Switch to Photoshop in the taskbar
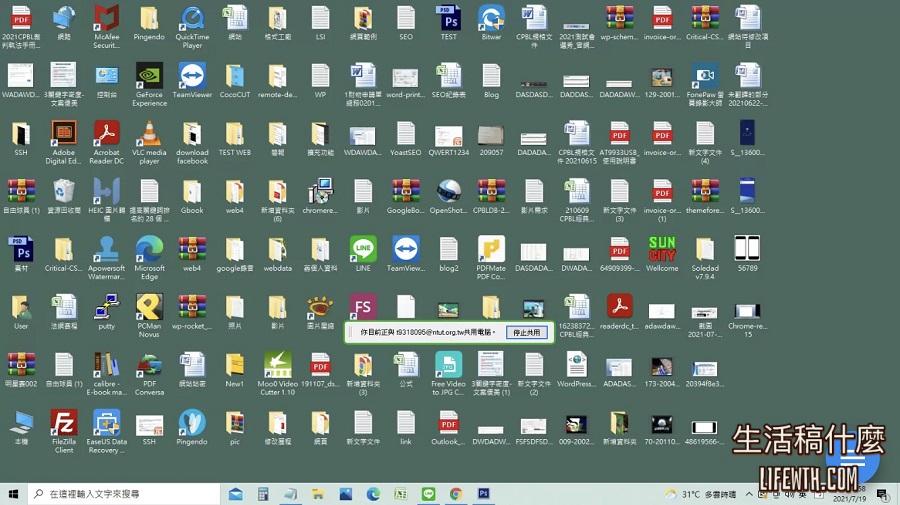900x505 pixels. (483, 494)
